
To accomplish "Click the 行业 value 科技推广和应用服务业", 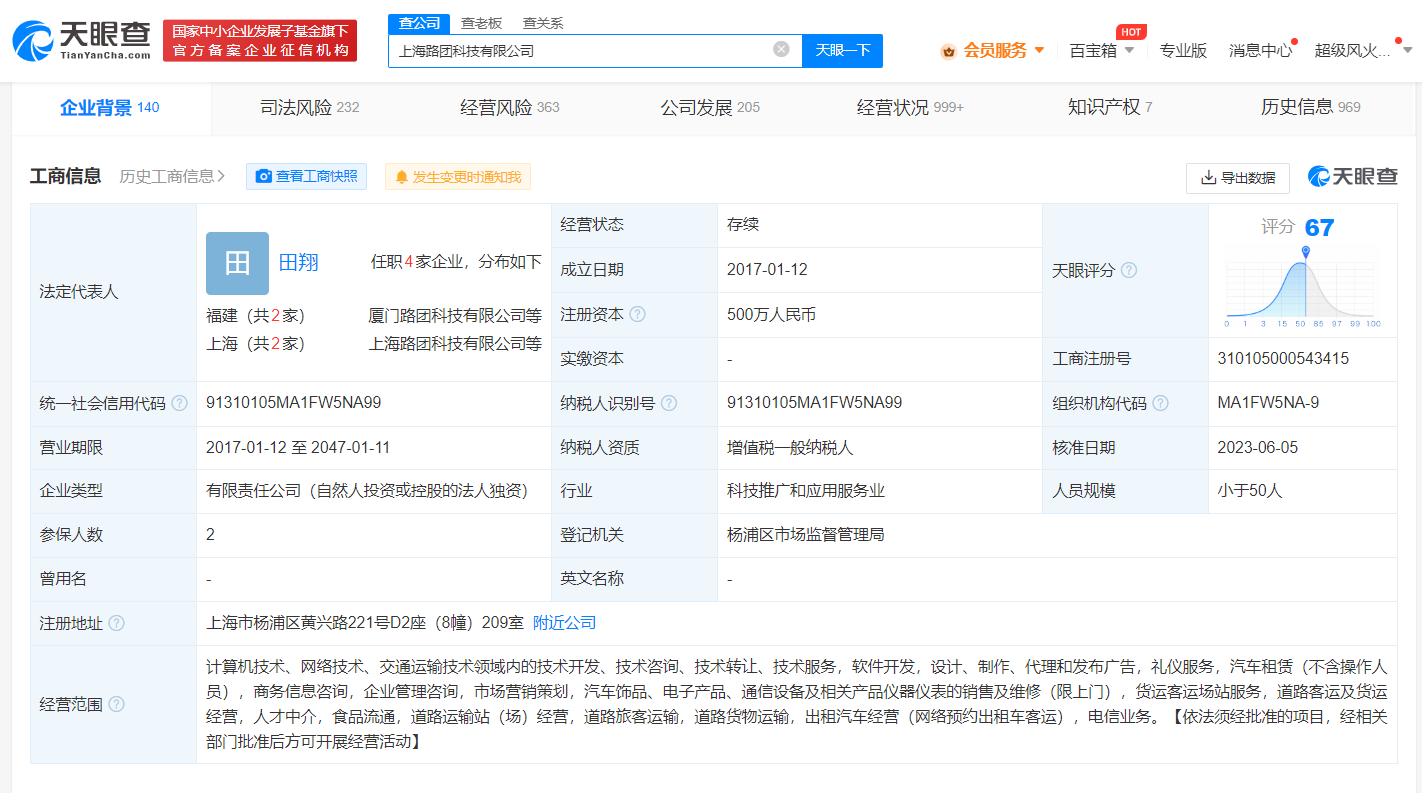I will point(805,491).
